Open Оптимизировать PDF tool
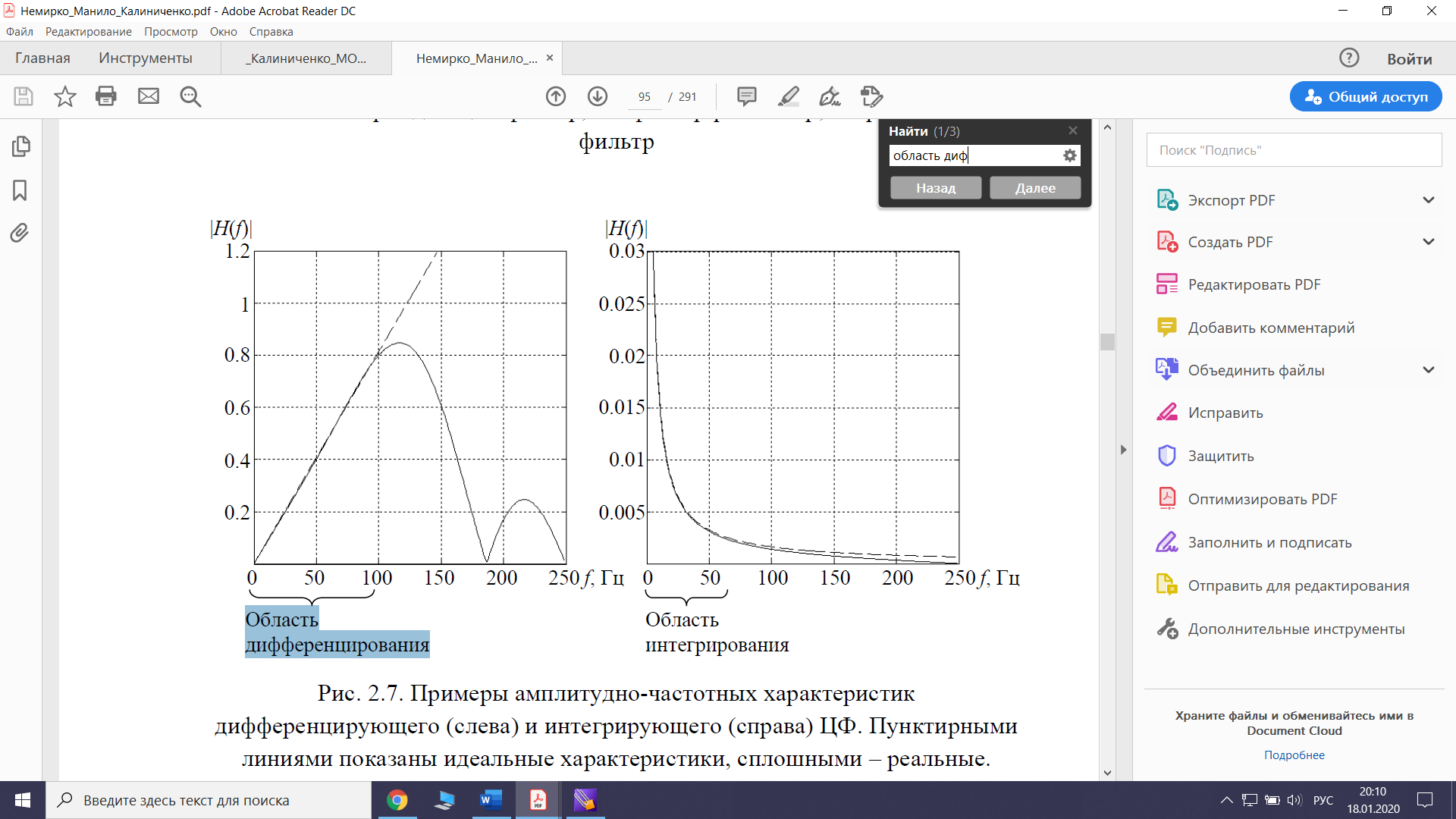 click(1247, 499)
